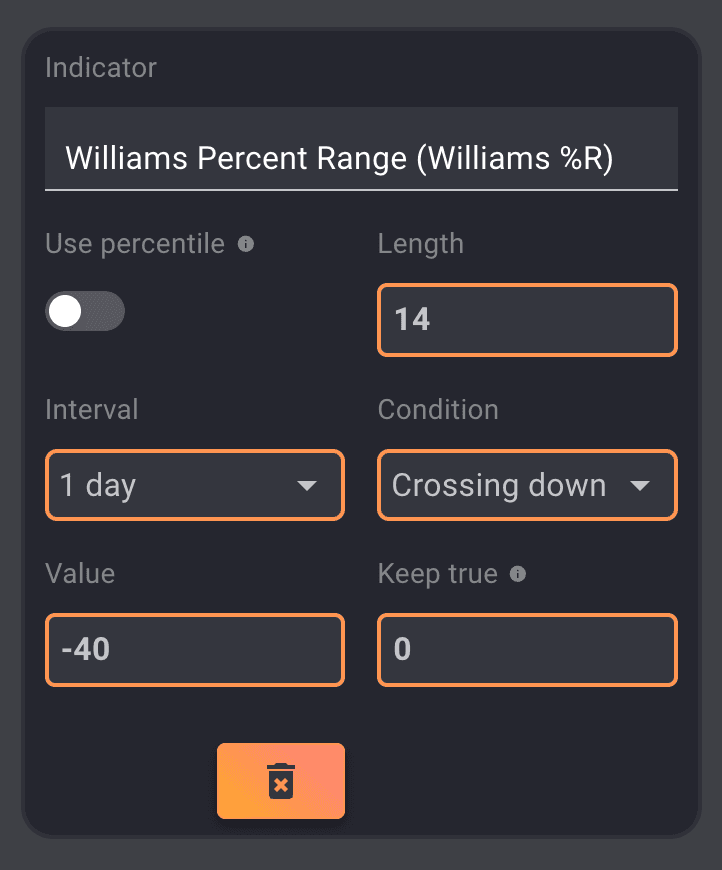Open the Interval dropdown showing 1 day

(x=180, y=486)
